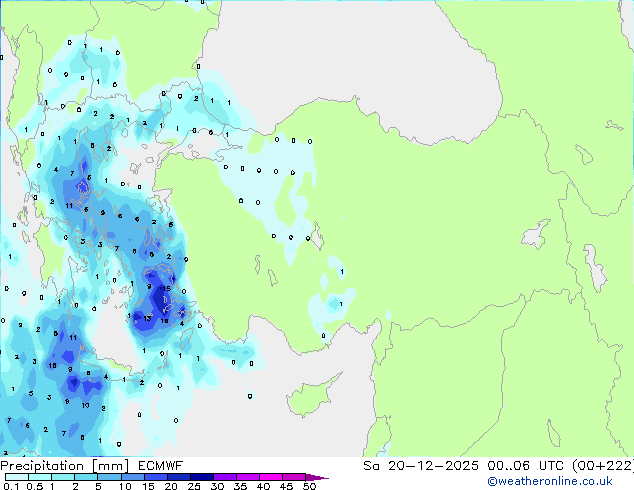This screenshot has width=634, height=490.
Task: Pick the 15–20 mm legend color swatch
Action: tap(155, 477)
